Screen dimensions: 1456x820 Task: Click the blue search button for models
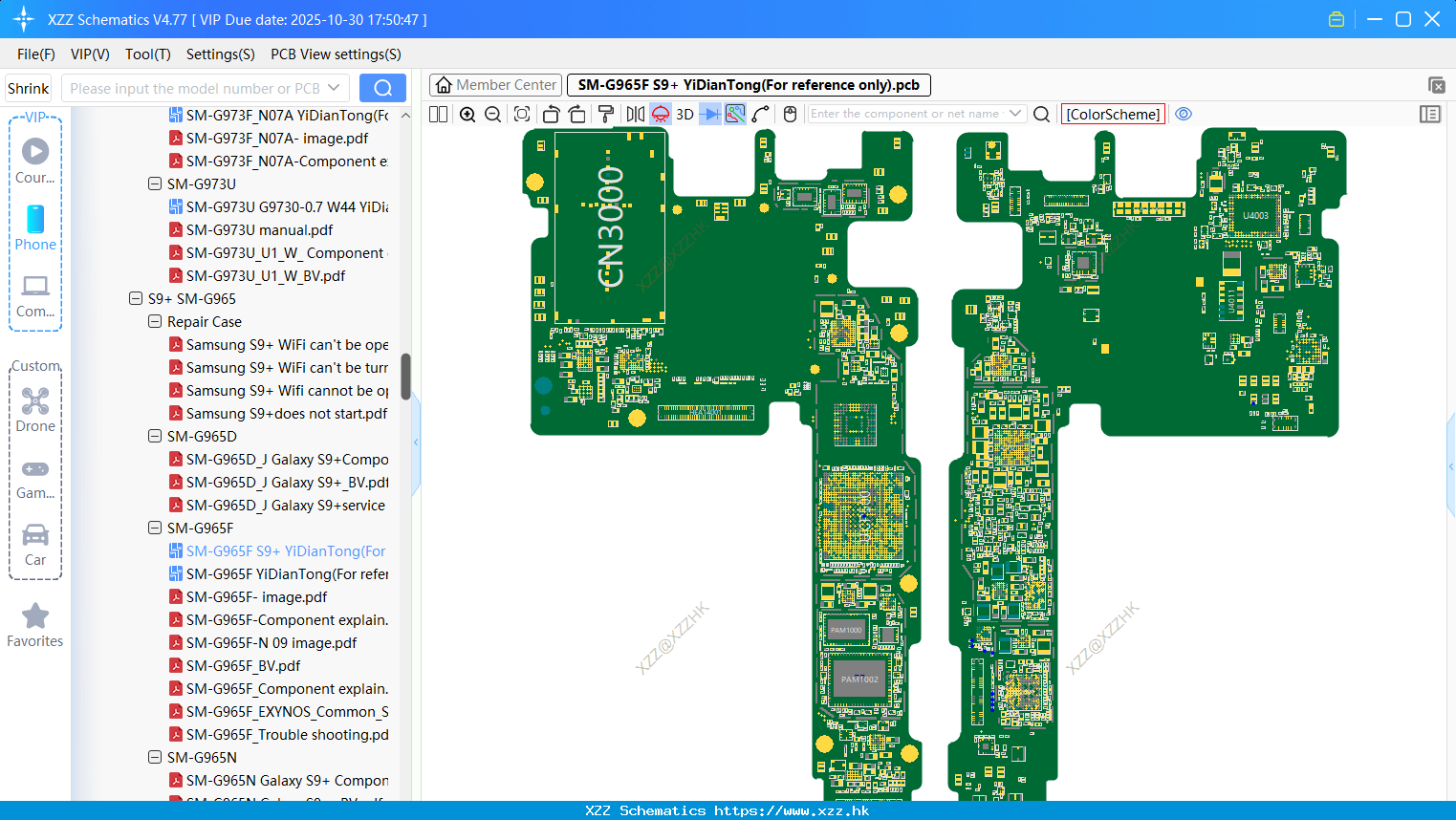(x=382, y=88)
